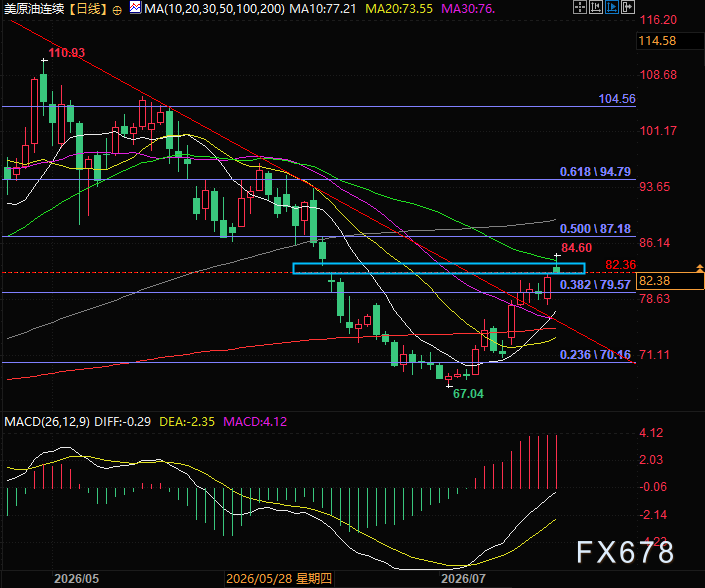Click the 2.03 MACD axis value
The height and width of the screenshot is (588, 705).
pyautogui.click(x=651, y=460)
